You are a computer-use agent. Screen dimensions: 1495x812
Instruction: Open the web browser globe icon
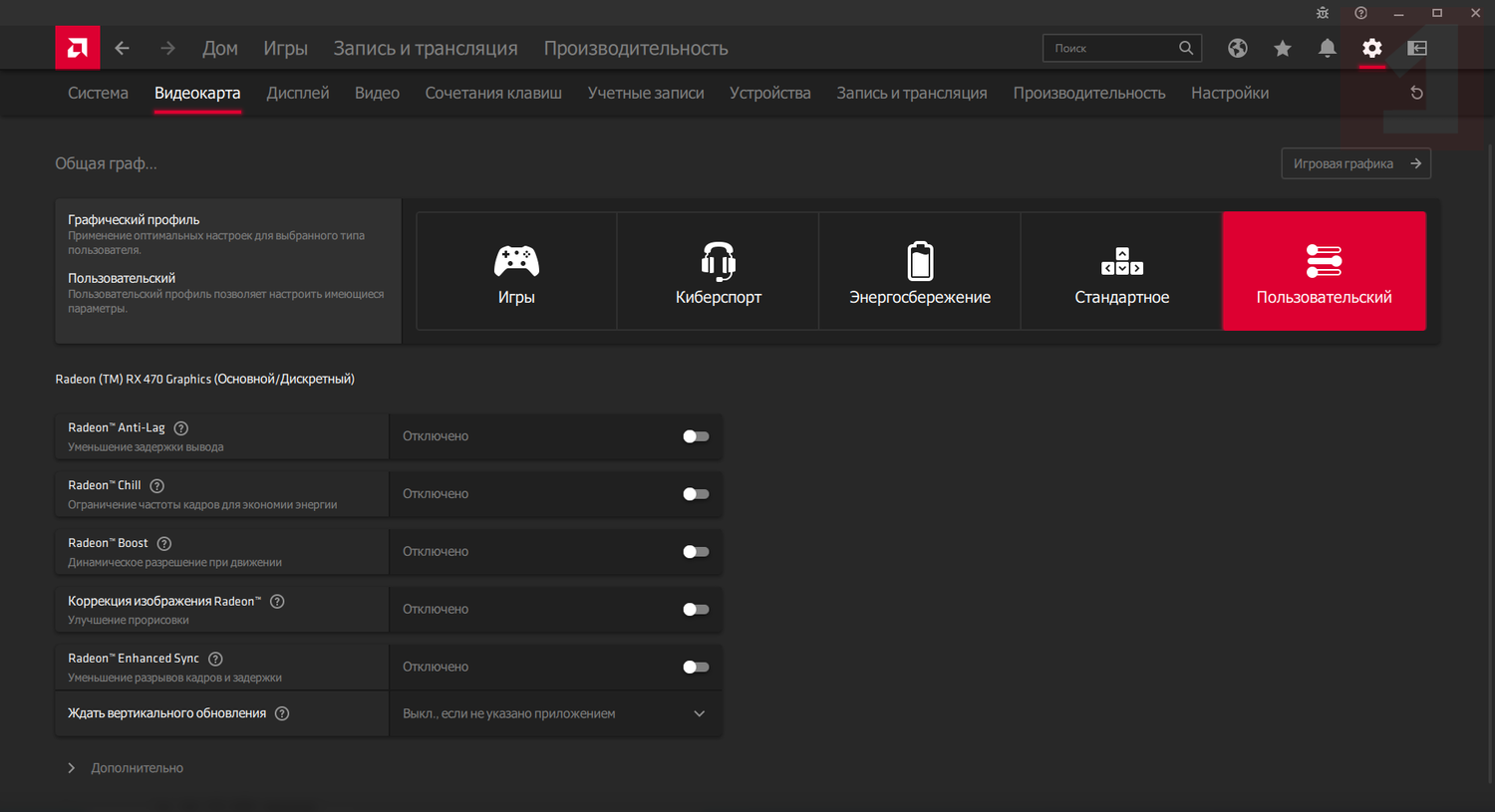[1238, 48]
